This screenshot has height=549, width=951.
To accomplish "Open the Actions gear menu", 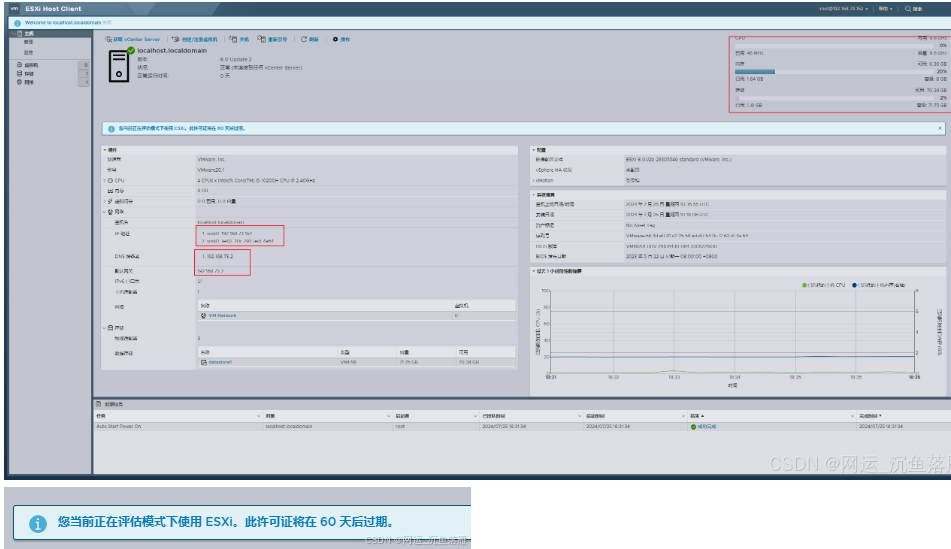I will (341, 39).
